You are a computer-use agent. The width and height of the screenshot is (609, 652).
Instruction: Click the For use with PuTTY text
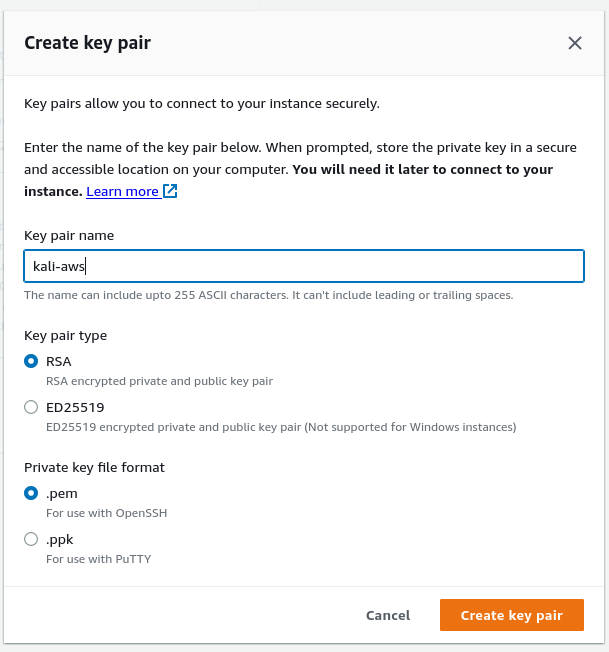[99, 559]
